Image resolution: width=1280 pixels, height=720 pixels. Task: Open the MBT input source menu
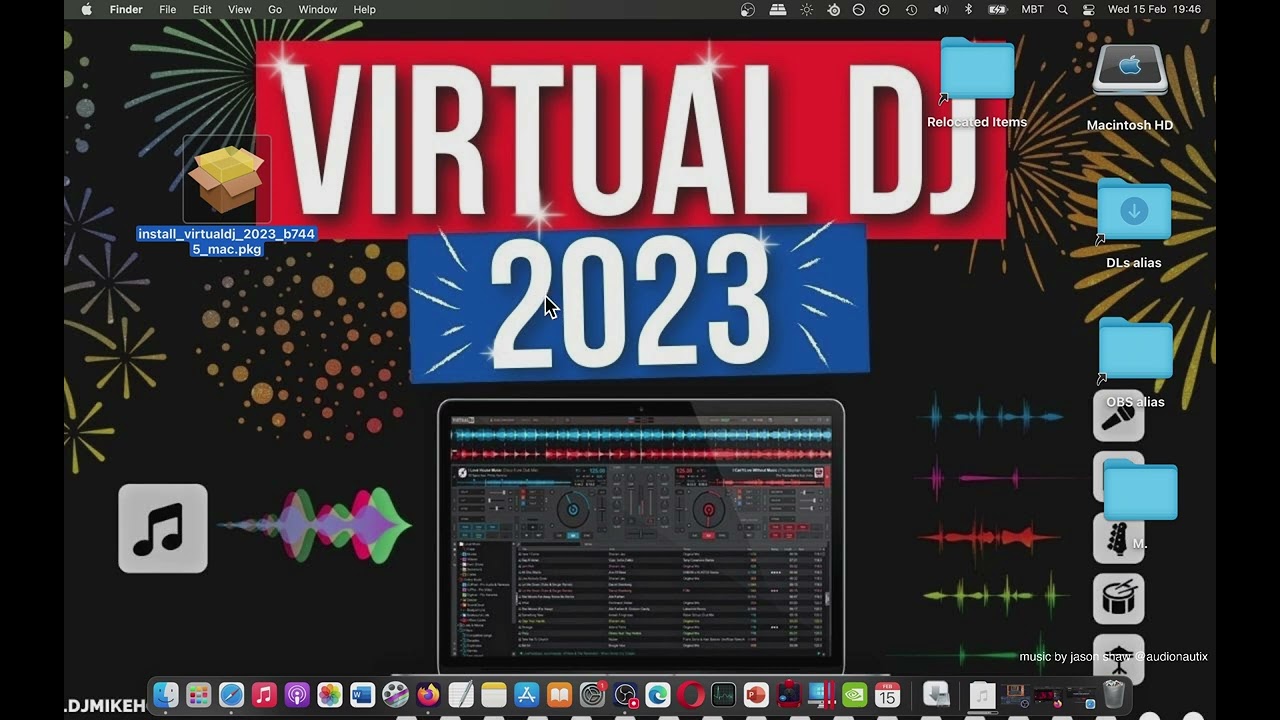(x=1032, y=9)
